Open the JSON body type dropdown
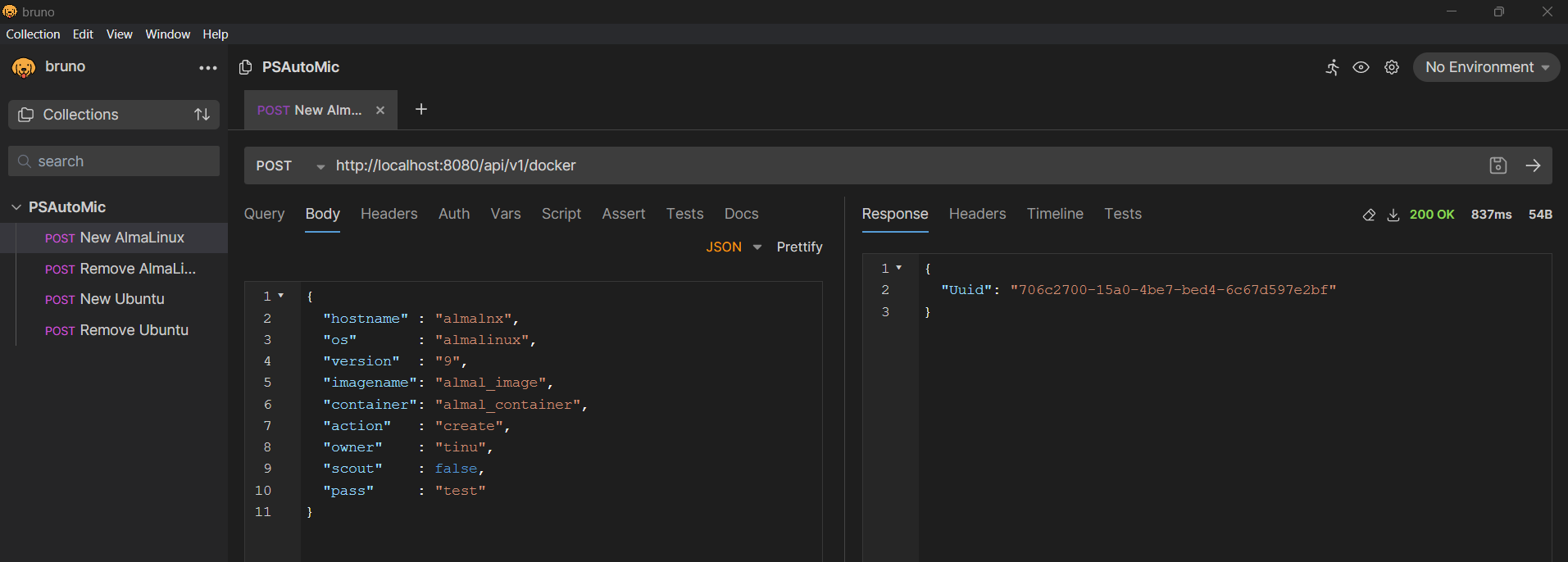Screen dimensions: 1568x562 [734, 247]
